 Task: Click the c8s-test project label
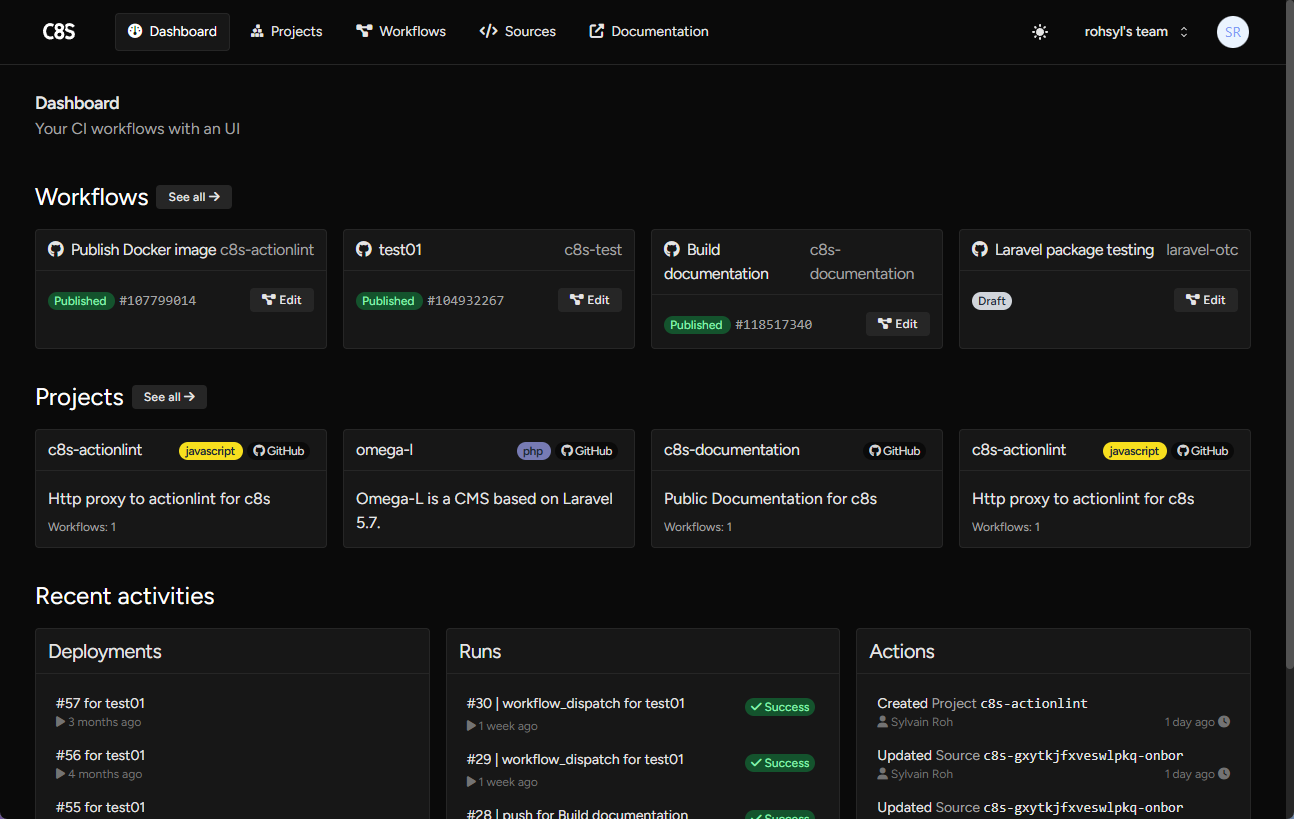click(x=593, y=250)
